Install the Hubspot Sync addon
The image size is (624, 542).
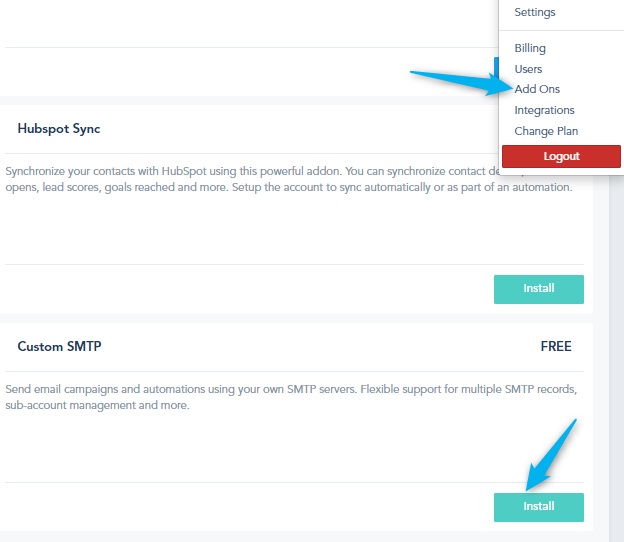(538, 289)
